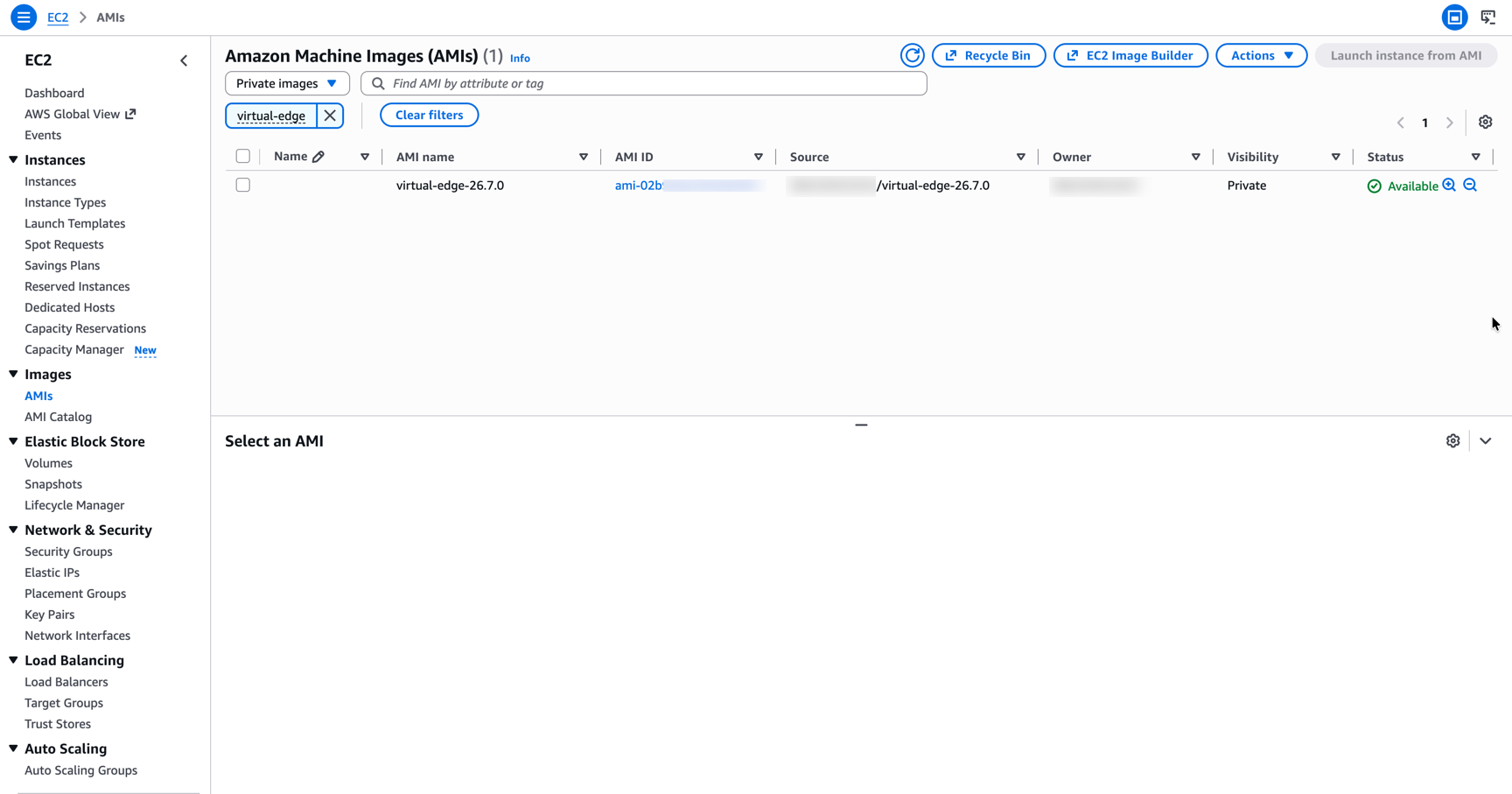Open Load Balancers in sidebar
The image size is (1512, 794).
click(66, 682)
